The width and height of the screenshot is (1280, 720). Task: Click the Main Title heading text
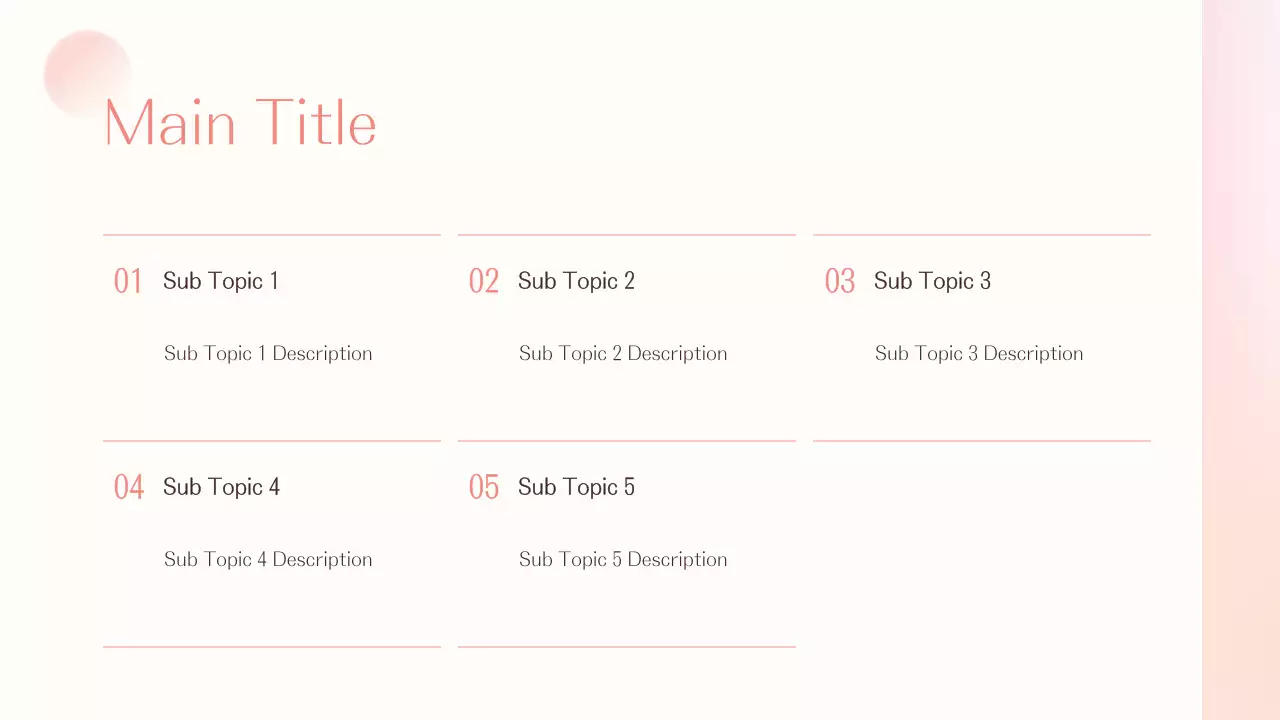(x=240, y=124)
